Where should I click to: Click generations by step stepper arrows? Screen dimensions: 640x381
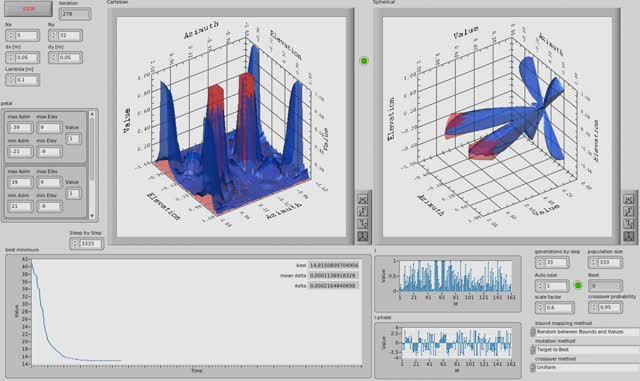pyautogui.click(x=540, y=262)
